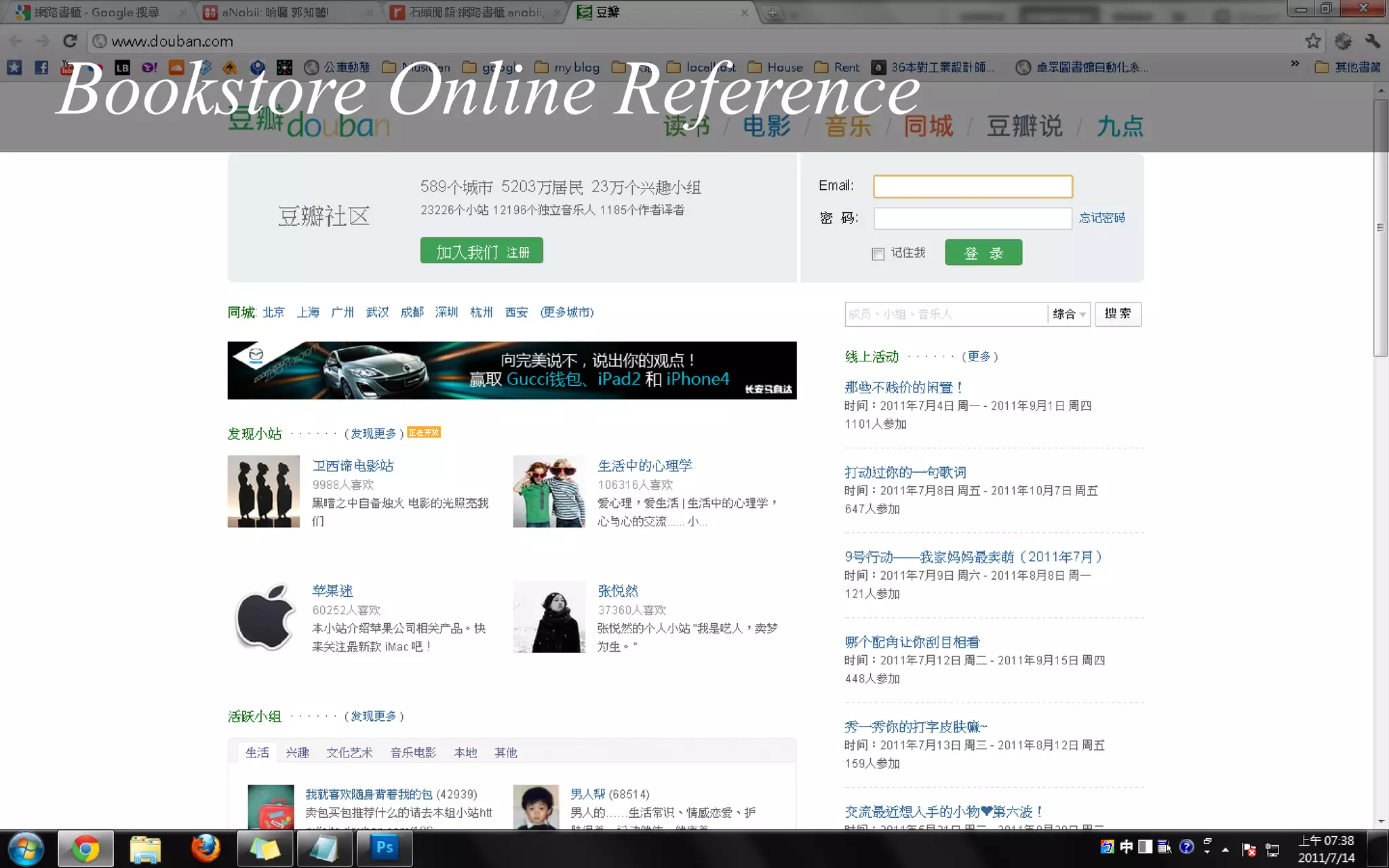Open the 苹果迷 Apple logo thumbnail

coord(264,616)
